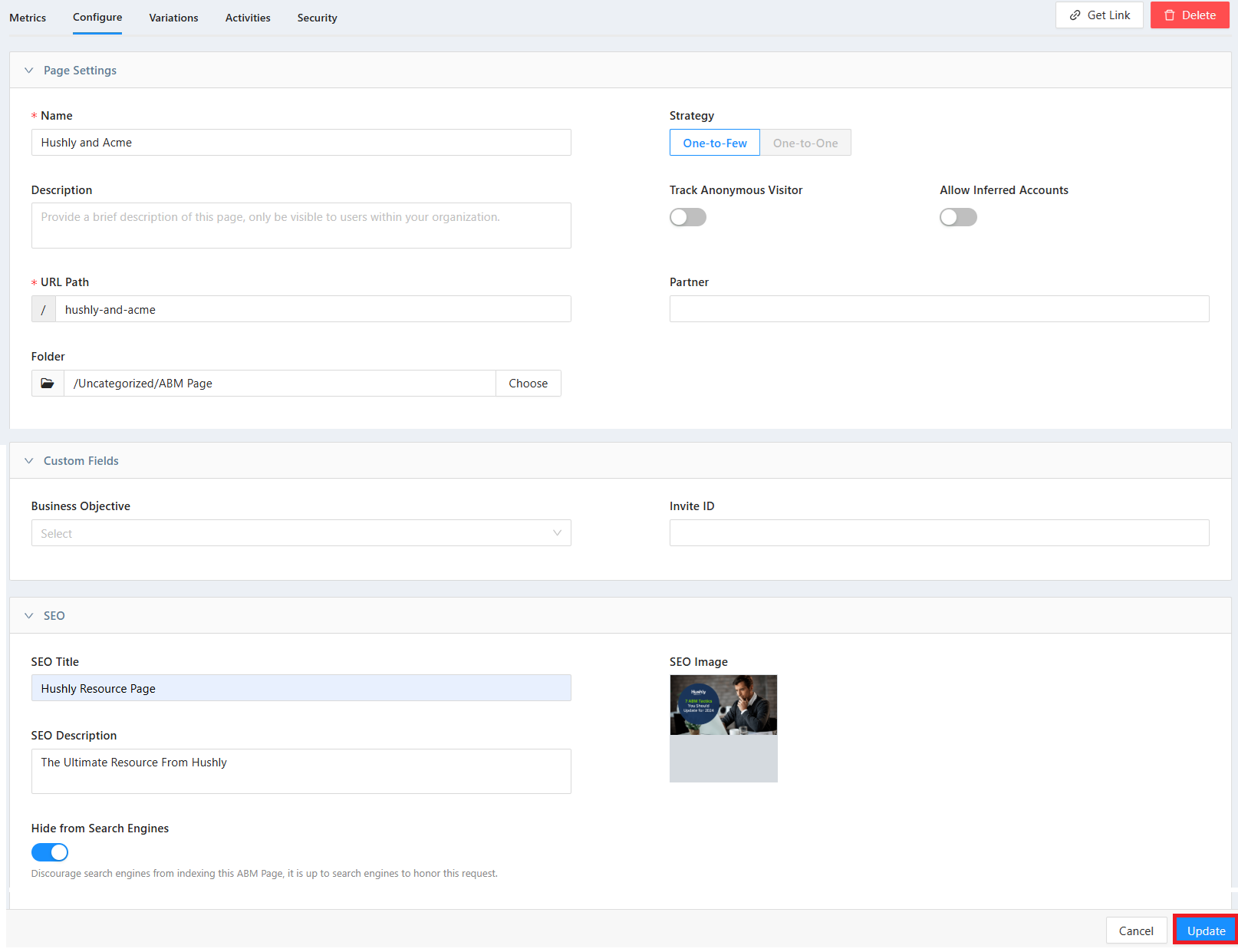1238x952 pixels.
Task: Click the Cancel button
Action: (1136, 931)
